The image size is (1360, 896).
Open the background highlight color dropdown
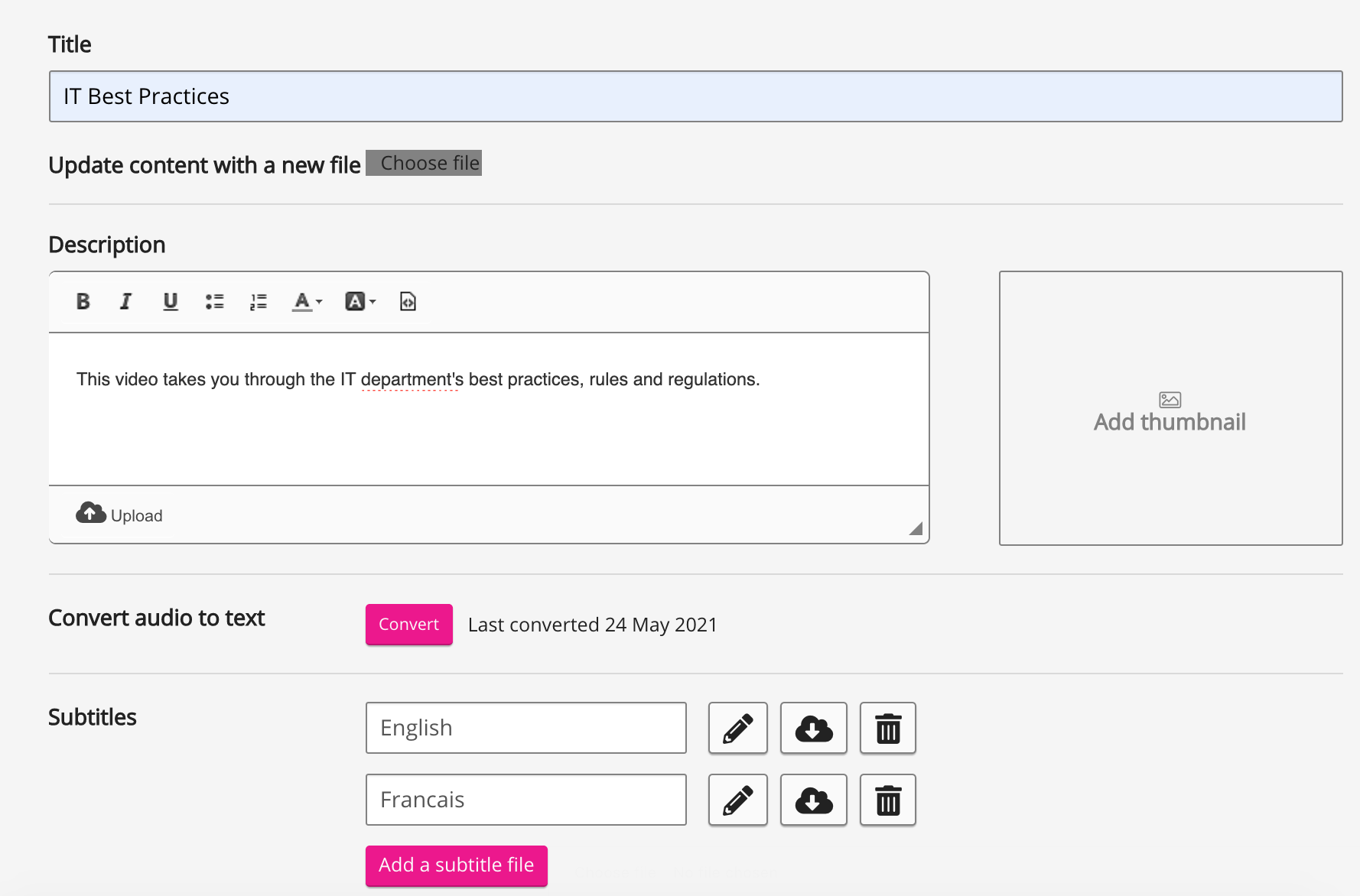click(360, 301)
